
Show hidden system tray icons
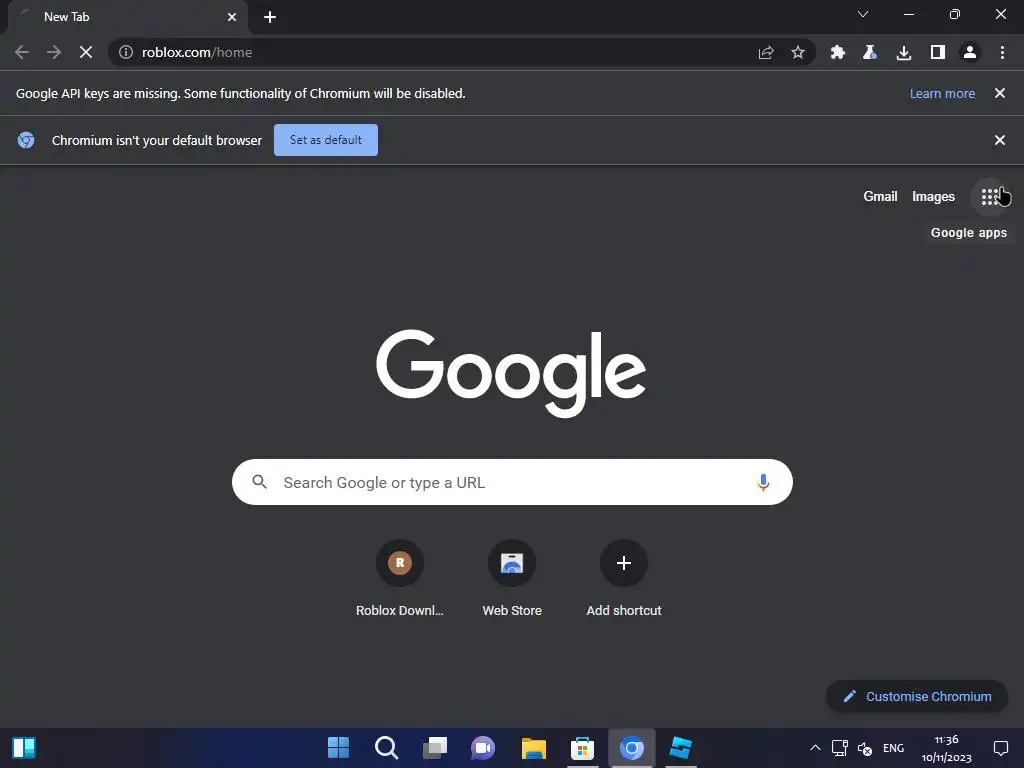pos(815,748)
